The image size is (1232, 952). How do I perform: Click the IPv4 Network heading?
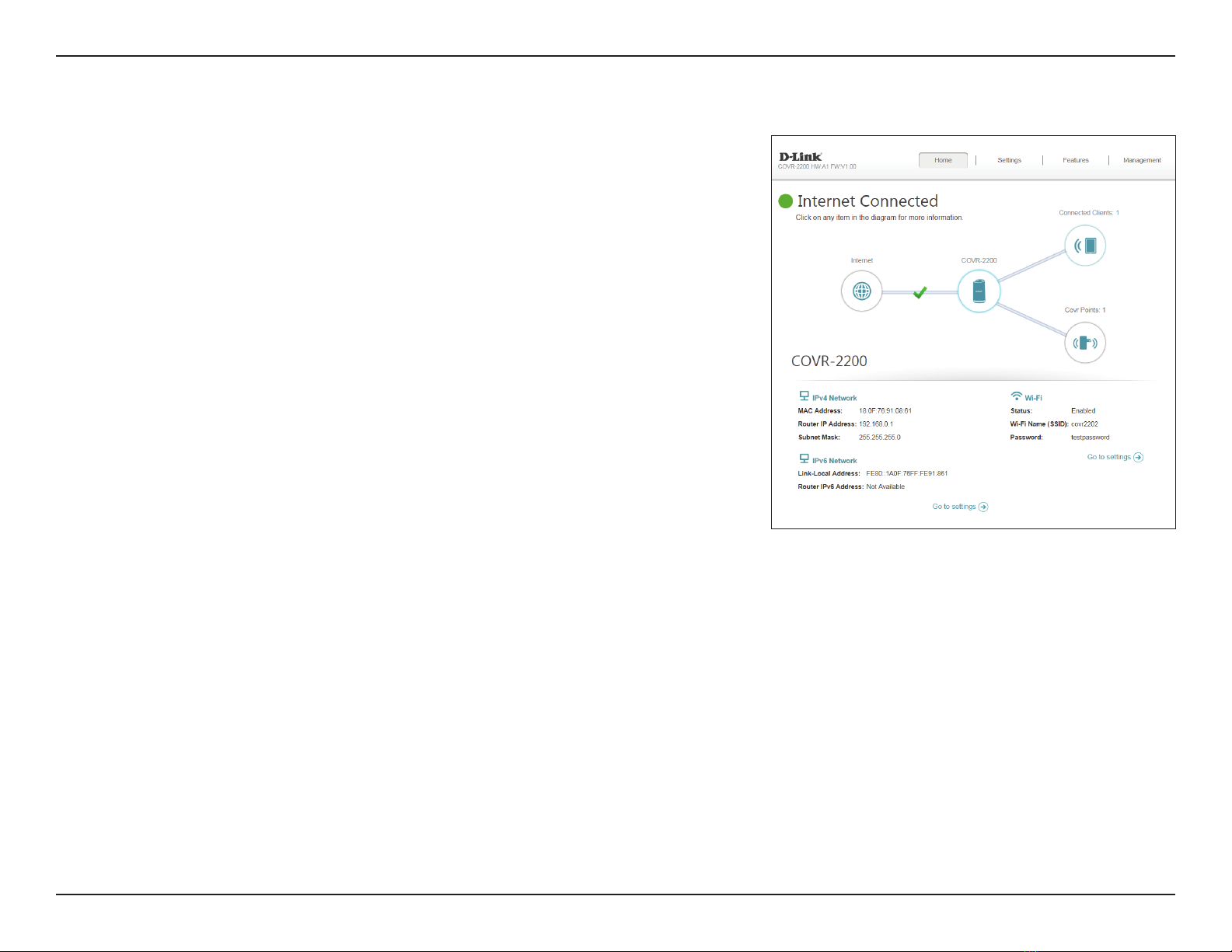coord(835,398)
